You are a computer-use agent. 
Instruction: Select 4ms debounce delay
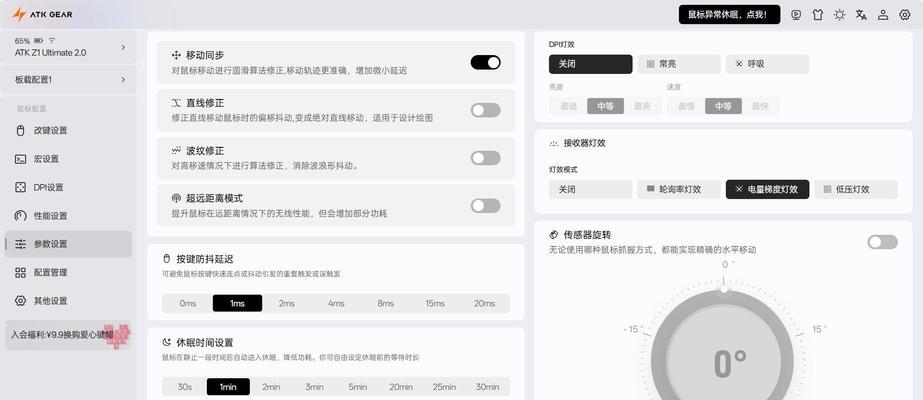tap(336, 304)
